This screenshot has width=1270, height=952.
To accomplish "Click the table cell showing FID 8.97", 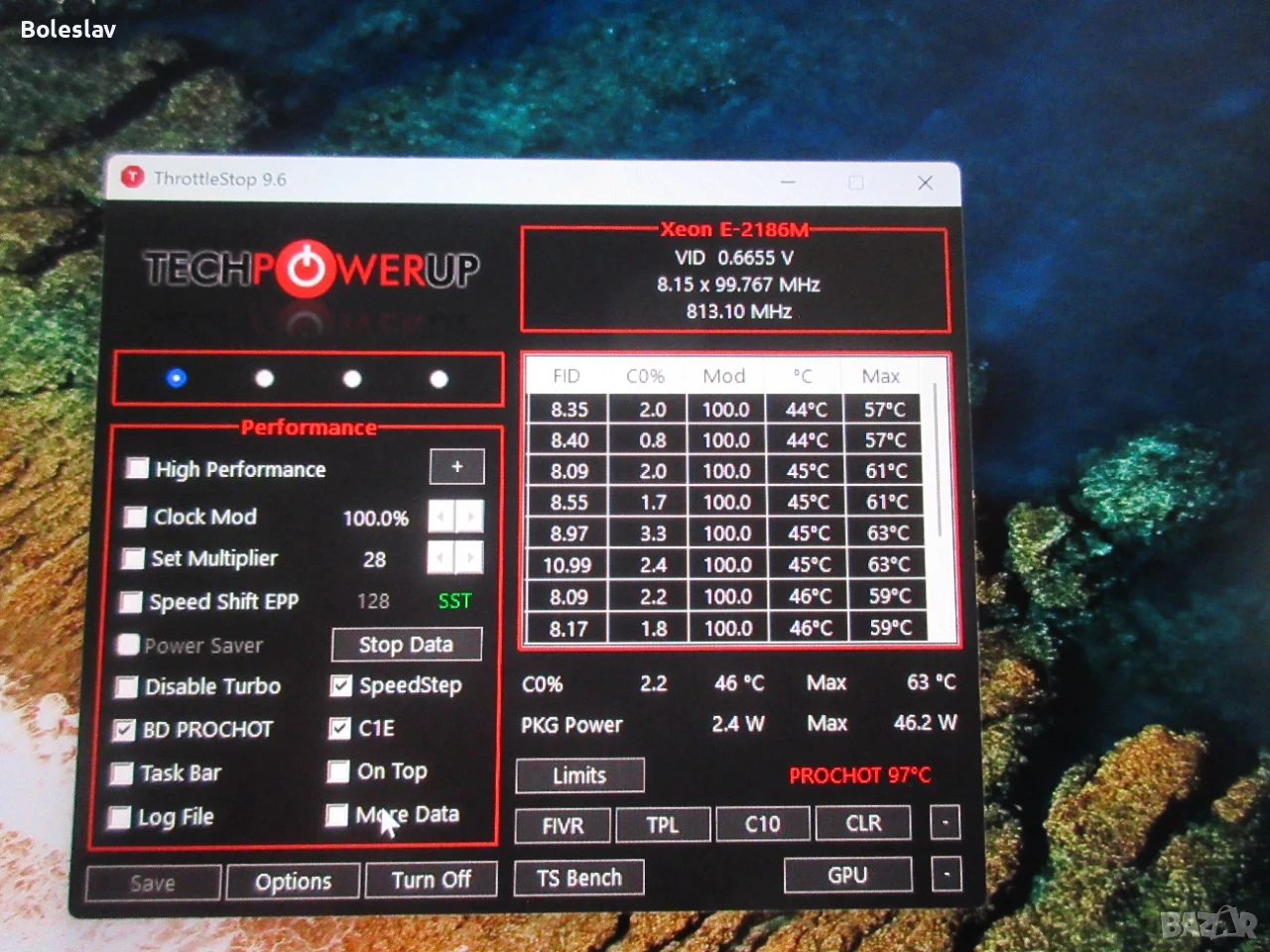I will pos(569,534).
